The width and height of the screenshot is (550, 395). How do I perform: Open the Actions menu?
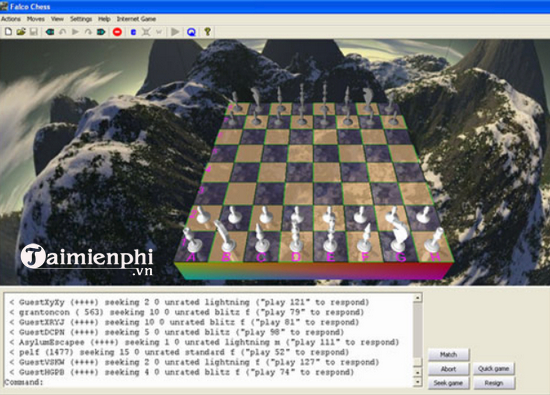(x=11, y=19)
